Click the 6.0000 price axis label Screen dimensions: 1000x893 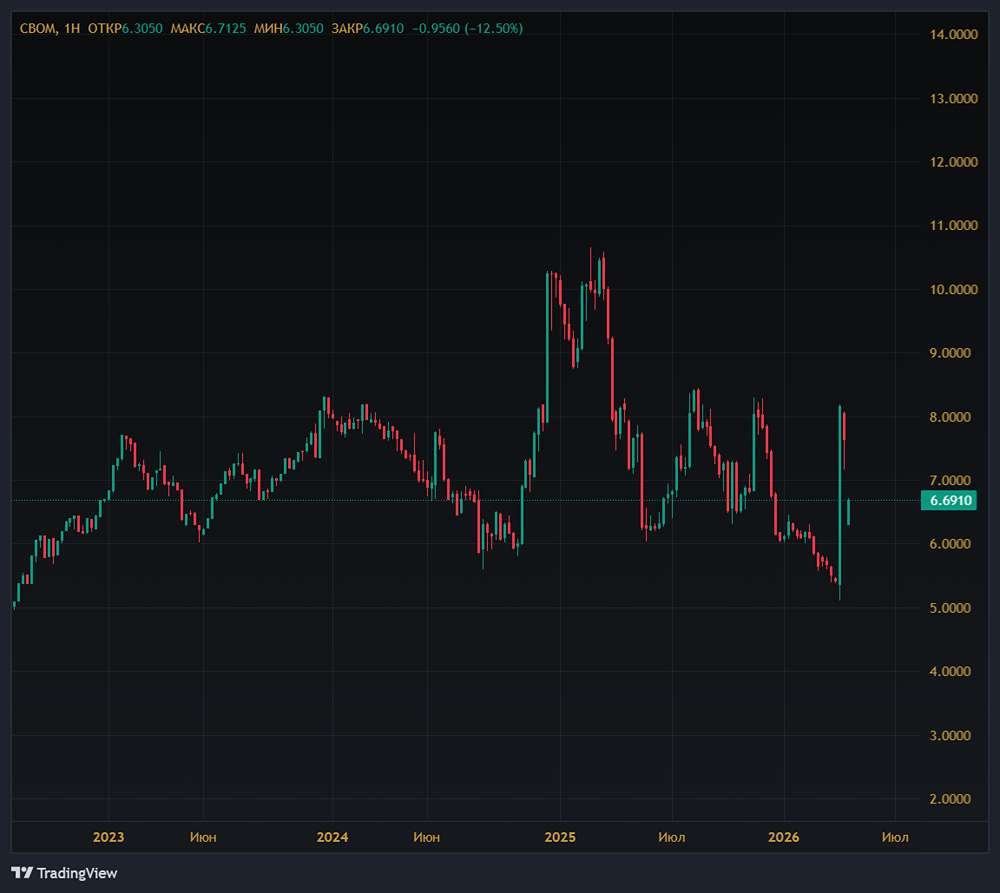pos(950,544)
